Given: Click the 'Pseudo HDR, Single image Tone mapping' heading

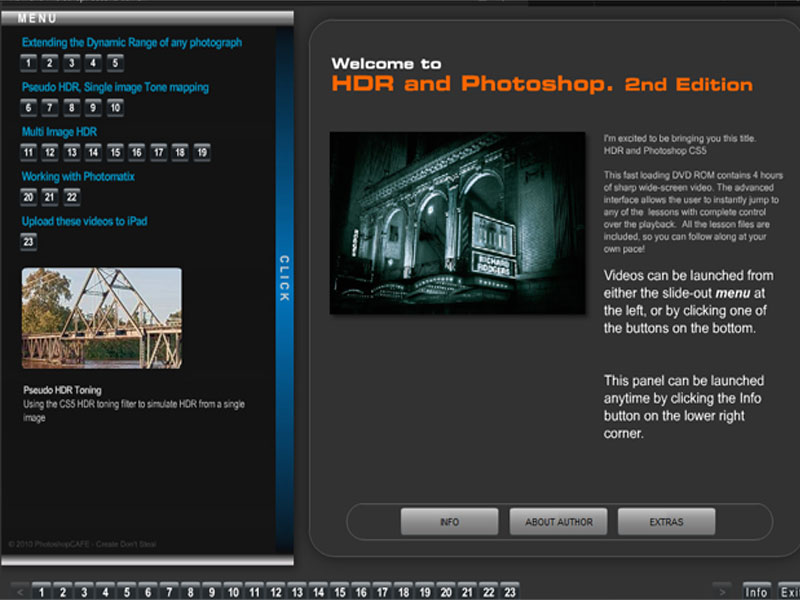Looking at the screenshot, I should point(115,87).
